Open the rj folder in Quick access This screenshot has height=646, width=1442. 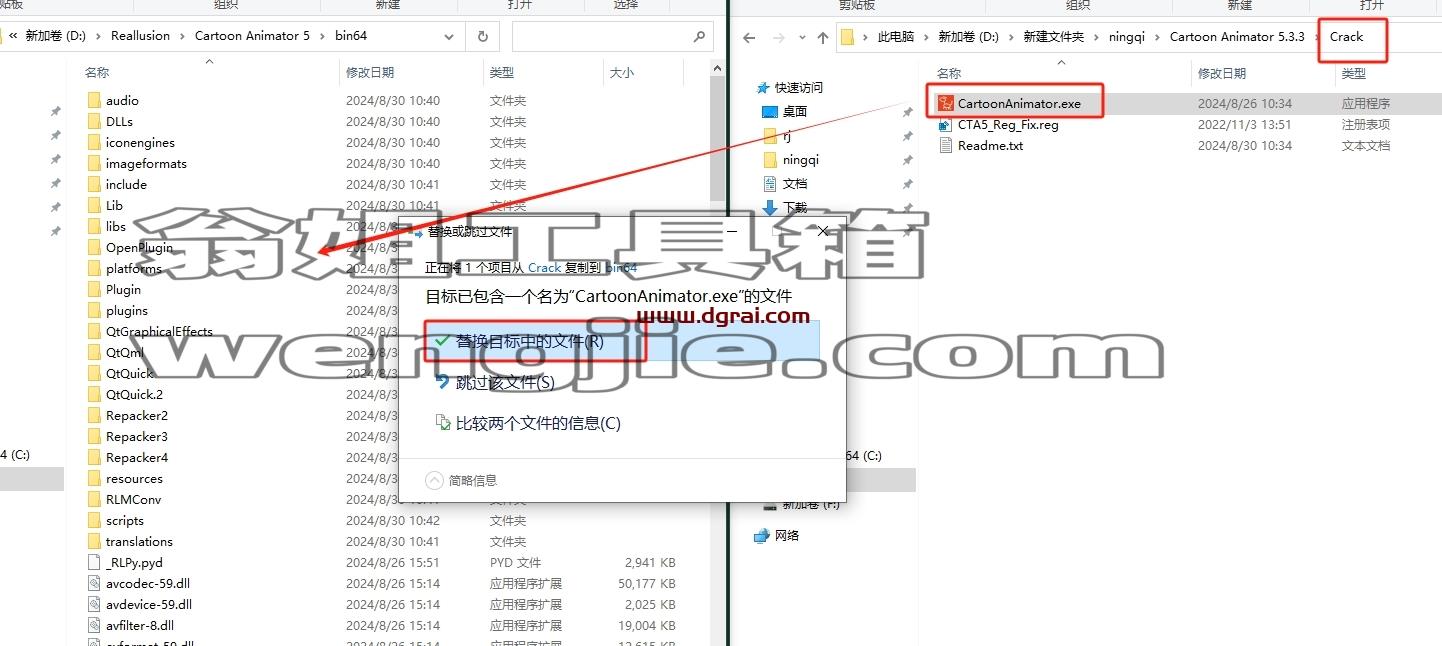pyautogui.click(x=786, y=135)
